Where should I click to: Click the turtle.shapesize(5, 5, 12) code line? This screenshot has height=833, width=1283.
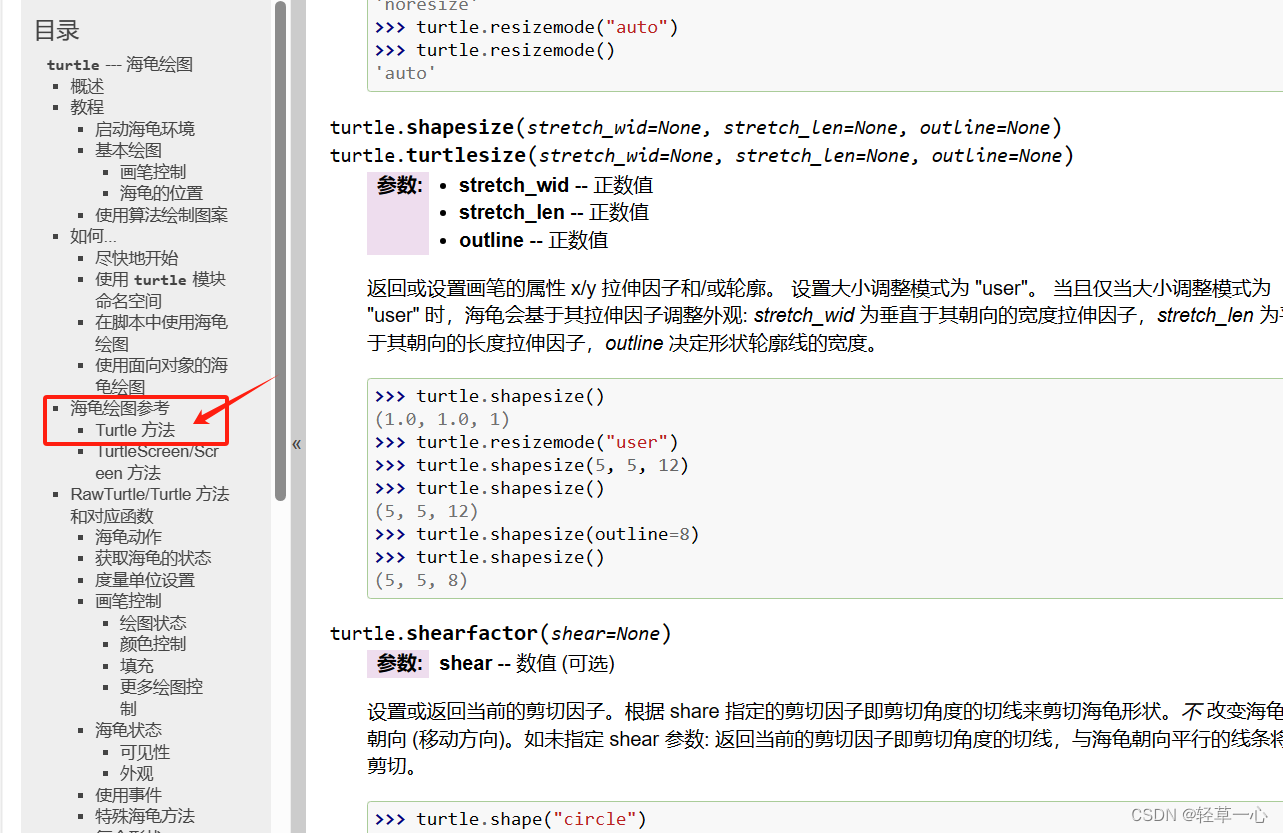[532, 465]
